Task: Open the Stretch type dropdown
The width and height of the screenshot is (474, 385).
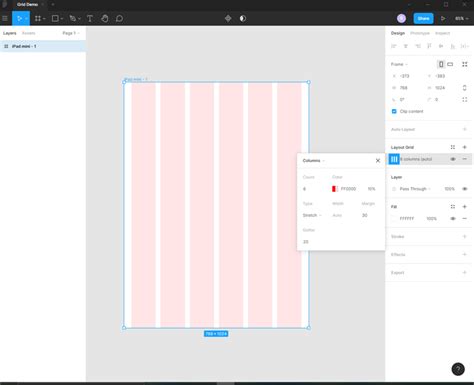Action: [312, 215]
